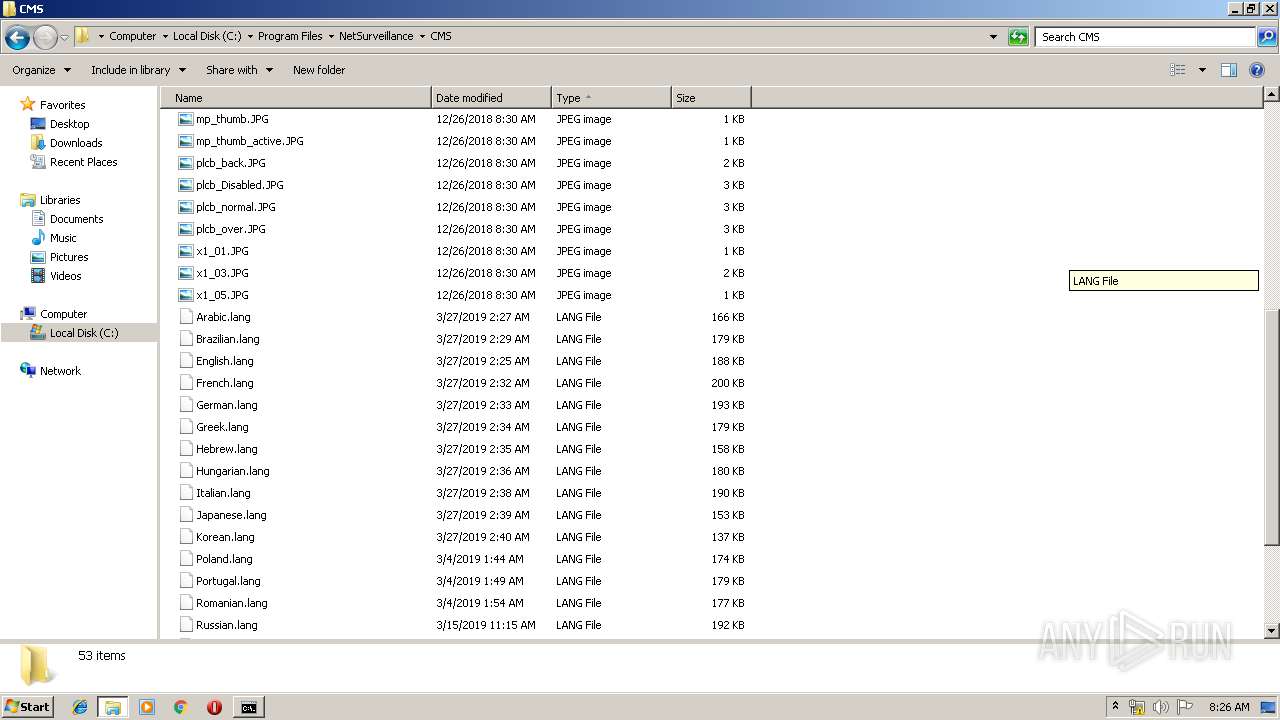Sort by Date modified column header
The width and height of the screenshot is (1280, 720).
491,98
